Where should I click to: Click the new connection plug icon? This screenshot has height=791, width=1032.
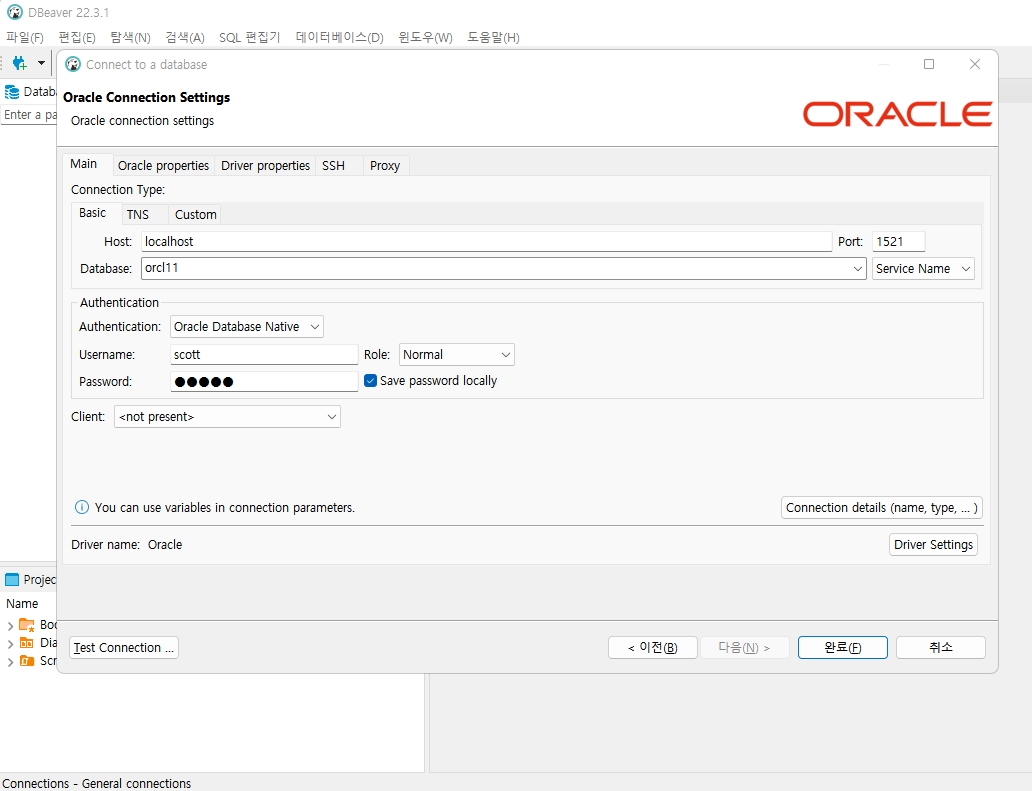[20, 63]
